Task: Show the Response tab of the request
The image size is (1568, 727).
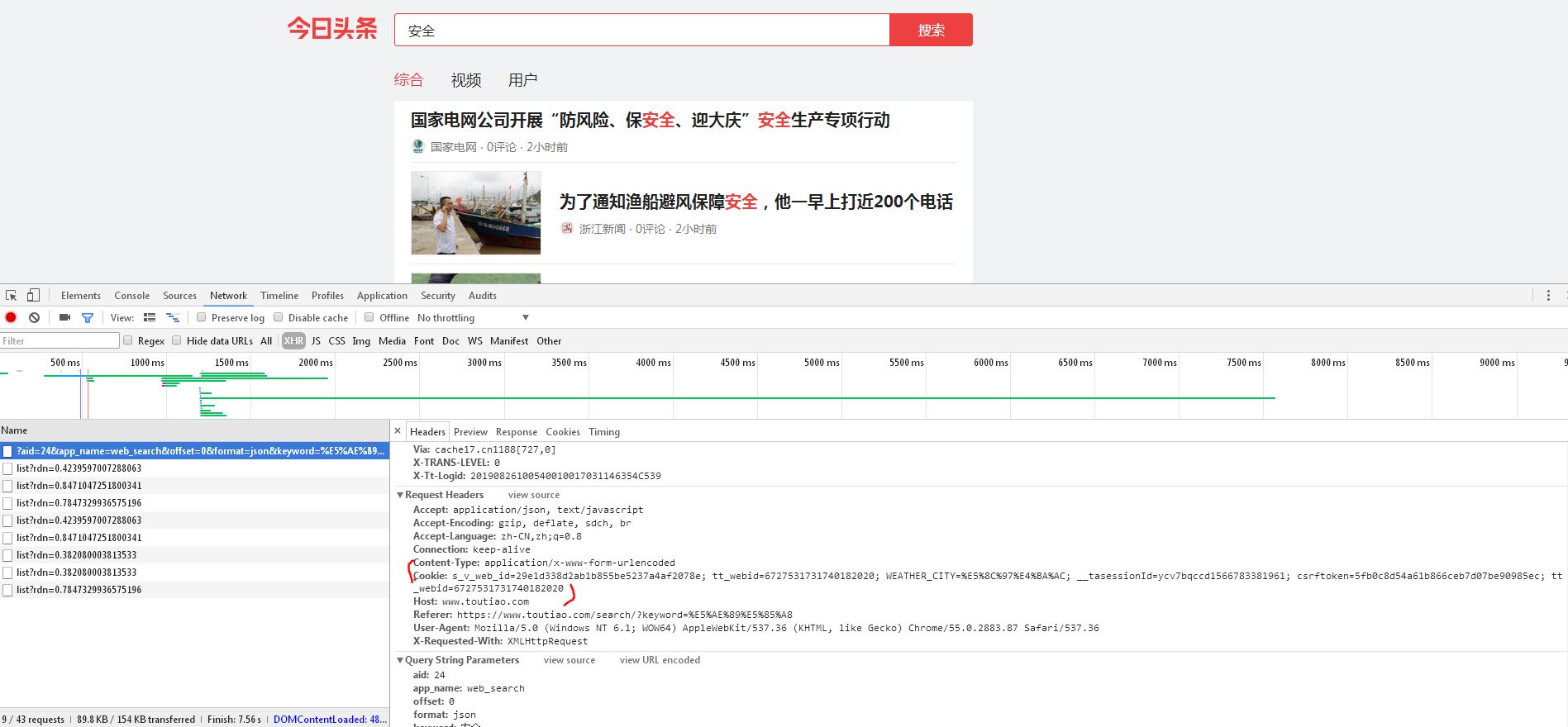Action: click(x=517, y=431)
